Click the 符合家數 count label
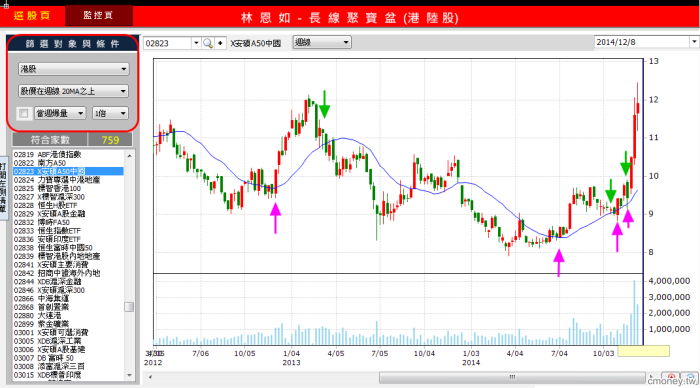Image resolution: width=700 pixels, height=388 pixels. (x=50, y=140)
